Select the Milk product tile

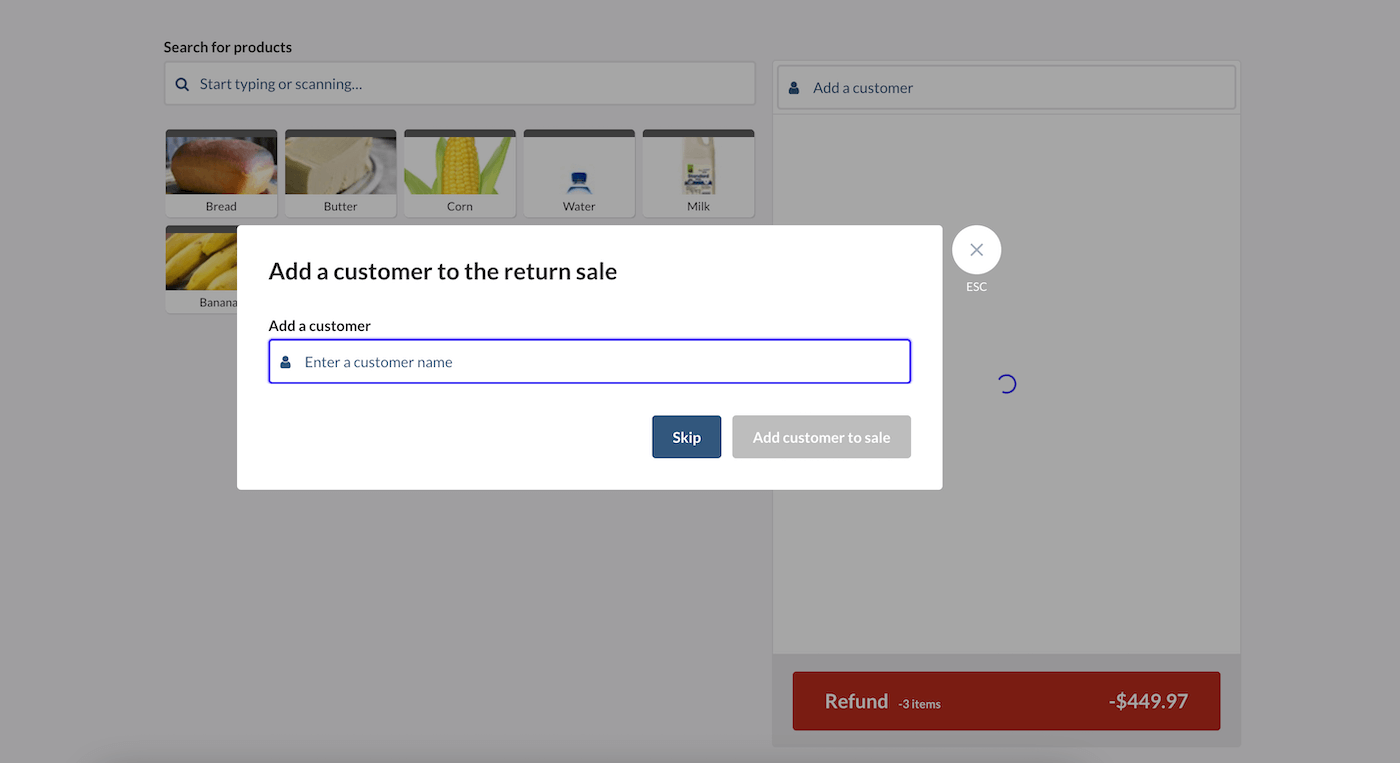point(697,172)
